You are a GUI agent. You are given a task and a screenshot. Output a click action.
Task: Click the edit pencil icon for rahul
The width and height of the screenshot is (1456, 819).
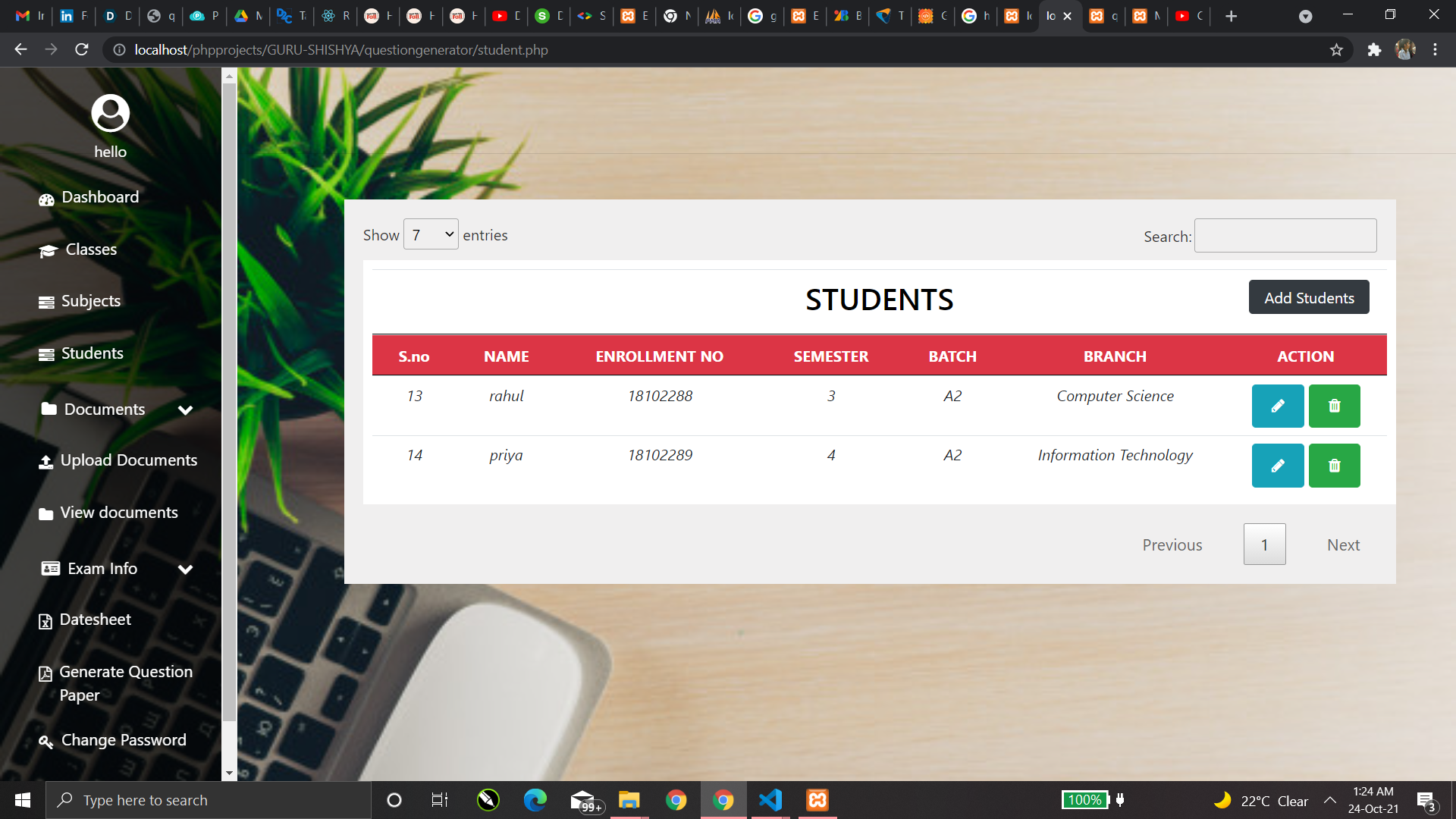pos(1277,406)
